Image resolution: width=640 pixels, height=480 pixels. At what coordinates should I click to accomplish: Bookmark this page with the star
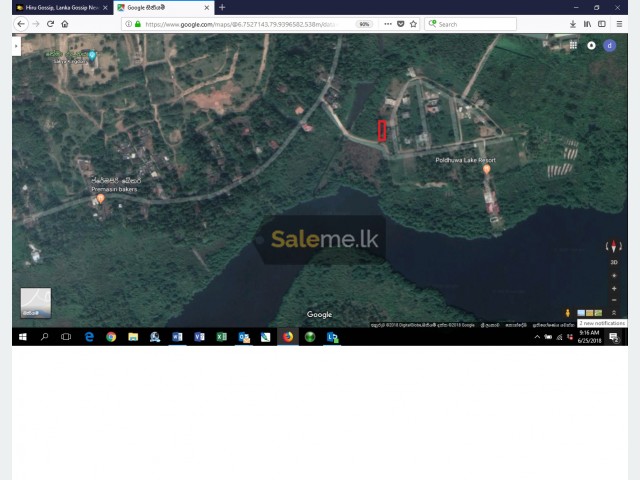[413, 24]
